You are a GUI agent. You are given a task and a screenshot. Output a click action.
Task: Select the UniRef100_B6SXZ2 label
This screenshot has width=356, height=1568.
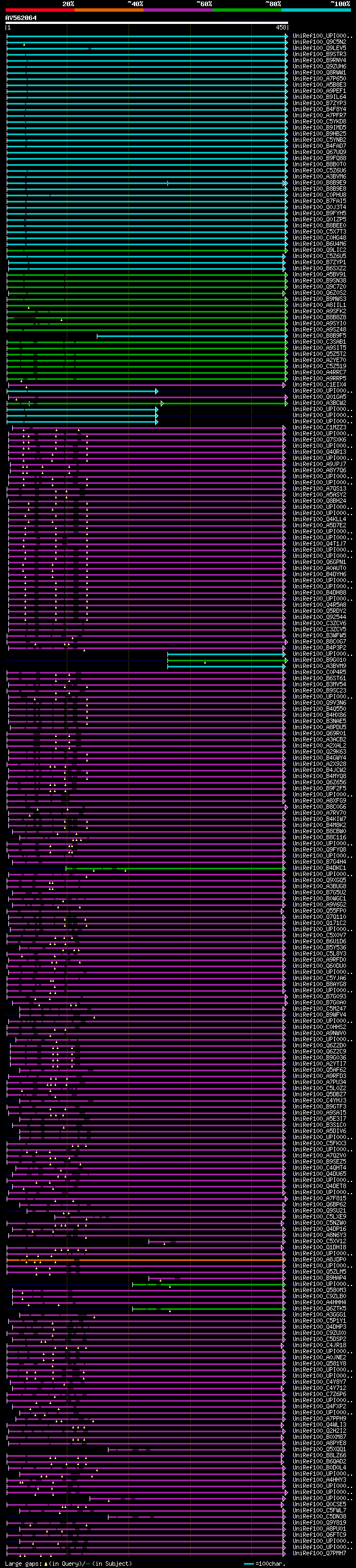[x=319, y=268]
